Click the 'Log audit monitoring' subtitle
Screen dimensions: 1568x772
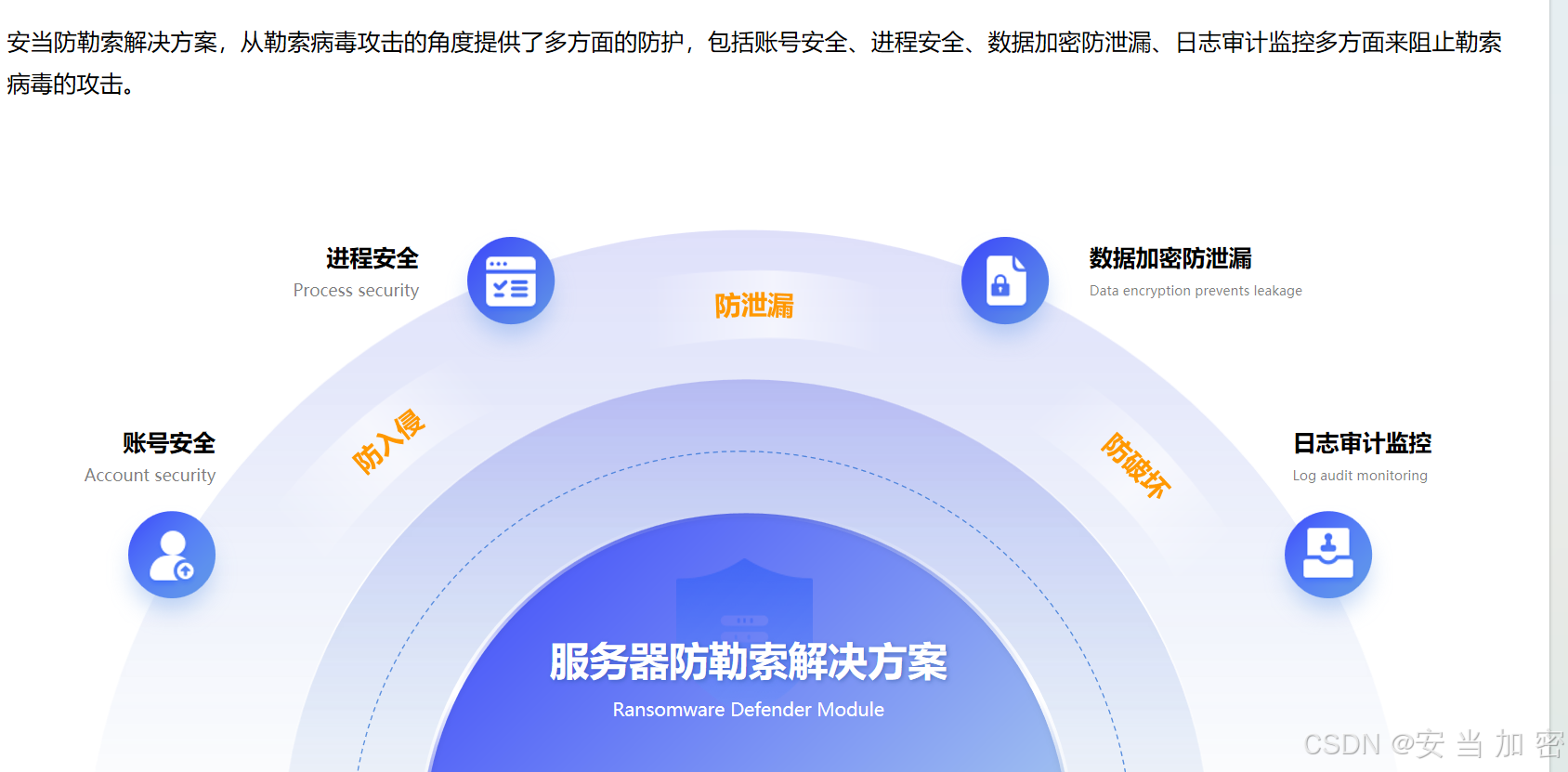pos(1360,476)
